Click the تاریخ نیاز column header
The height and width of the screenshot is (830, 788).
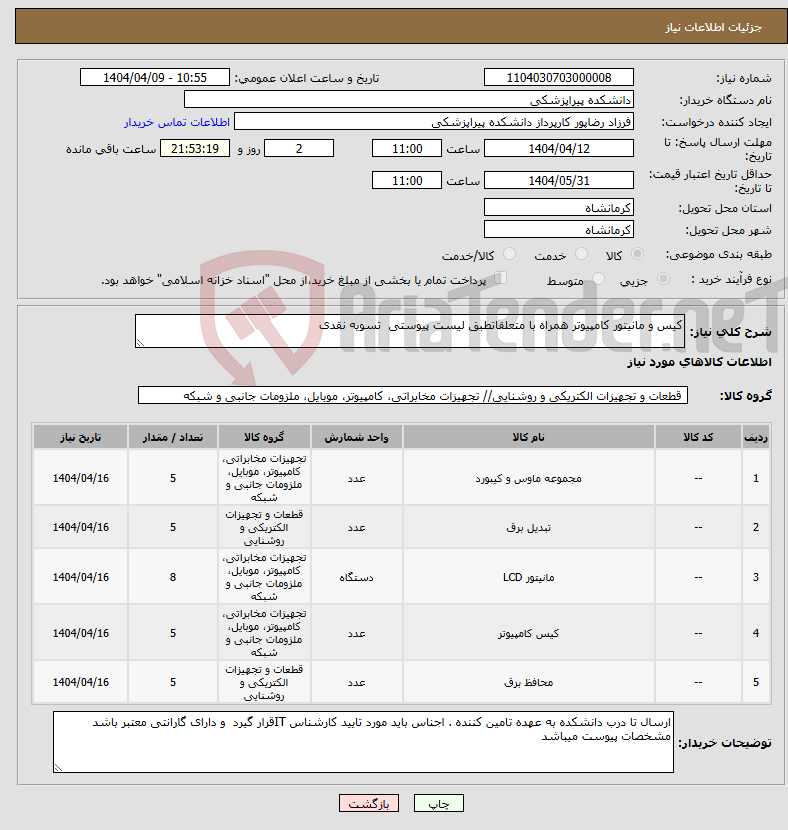[80, 437]
